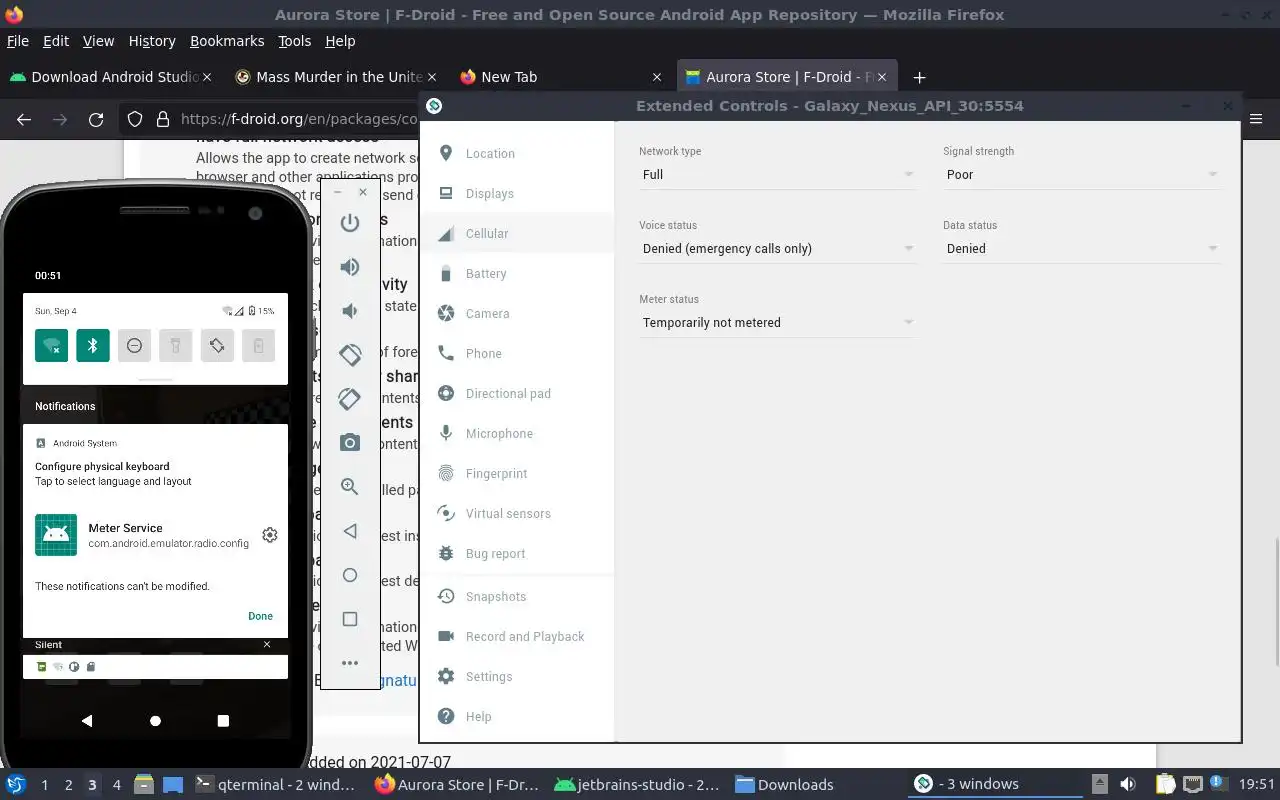Toggle the Do Not Disturb tile
1280x800 pixels.
coord(134,345)
